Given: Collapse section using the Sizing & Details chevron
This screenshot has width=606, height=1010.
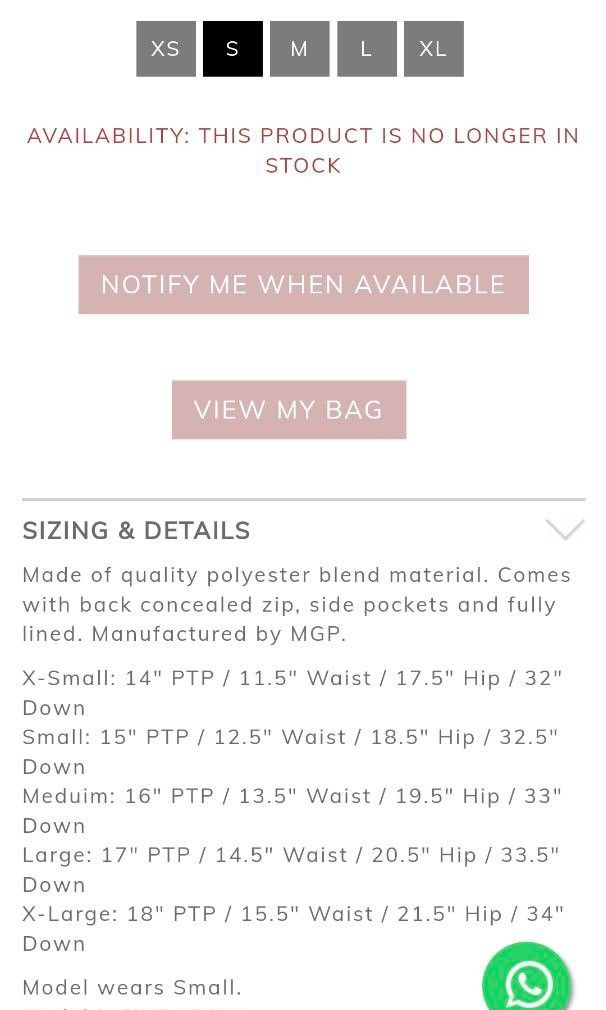Looking at the screenshot, I should click(x=565, y=530).
